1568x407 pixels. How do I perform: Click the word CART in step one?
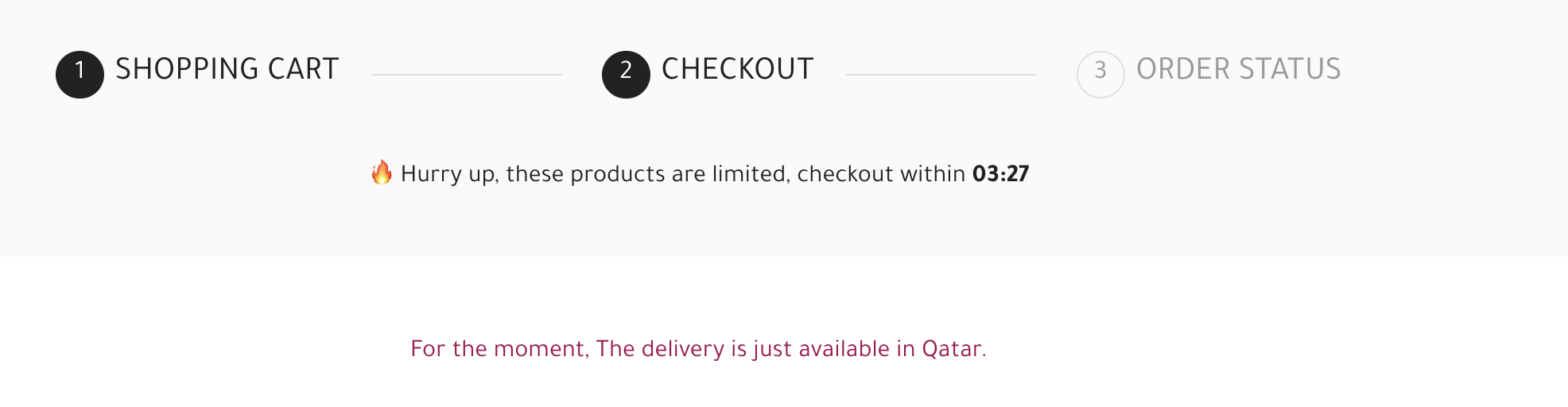[x=304, y=69]
